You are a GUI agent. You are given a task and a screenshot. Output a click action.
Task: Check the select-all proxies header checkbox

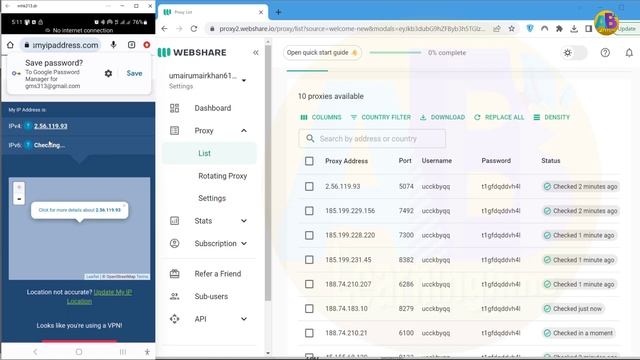tap(309, 161)
